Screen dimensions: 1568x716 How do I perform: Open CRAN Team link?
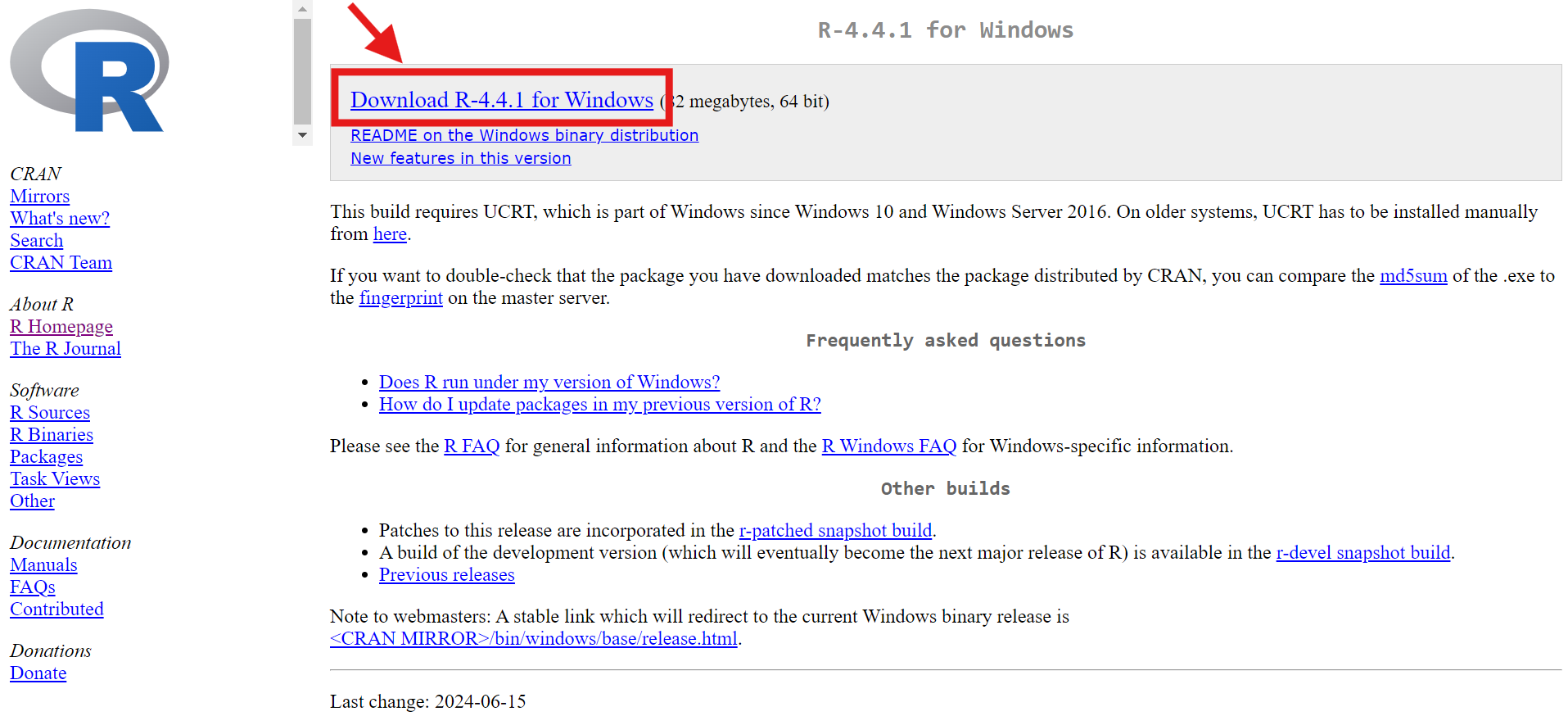pos(61,263)
